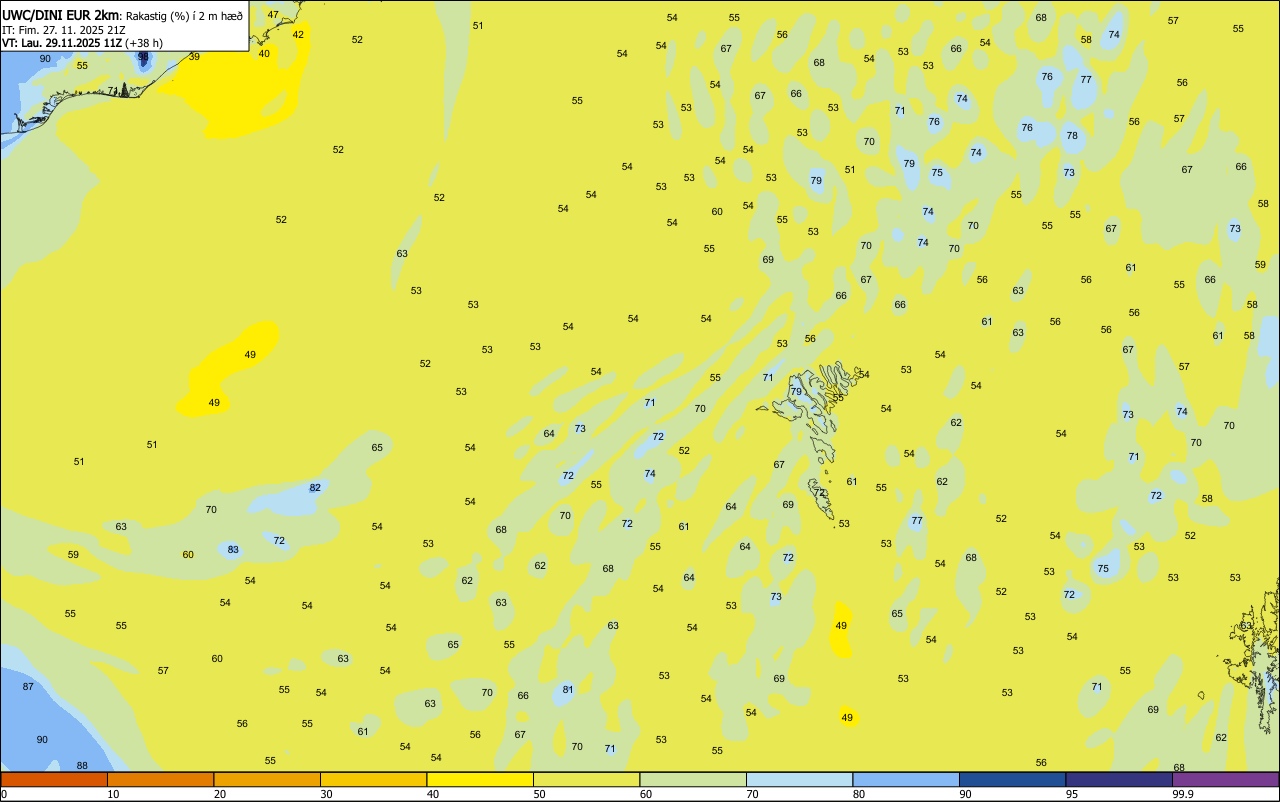The image size is (1280, 802).
Task: Click the map value 87
Action: (28, 686)
